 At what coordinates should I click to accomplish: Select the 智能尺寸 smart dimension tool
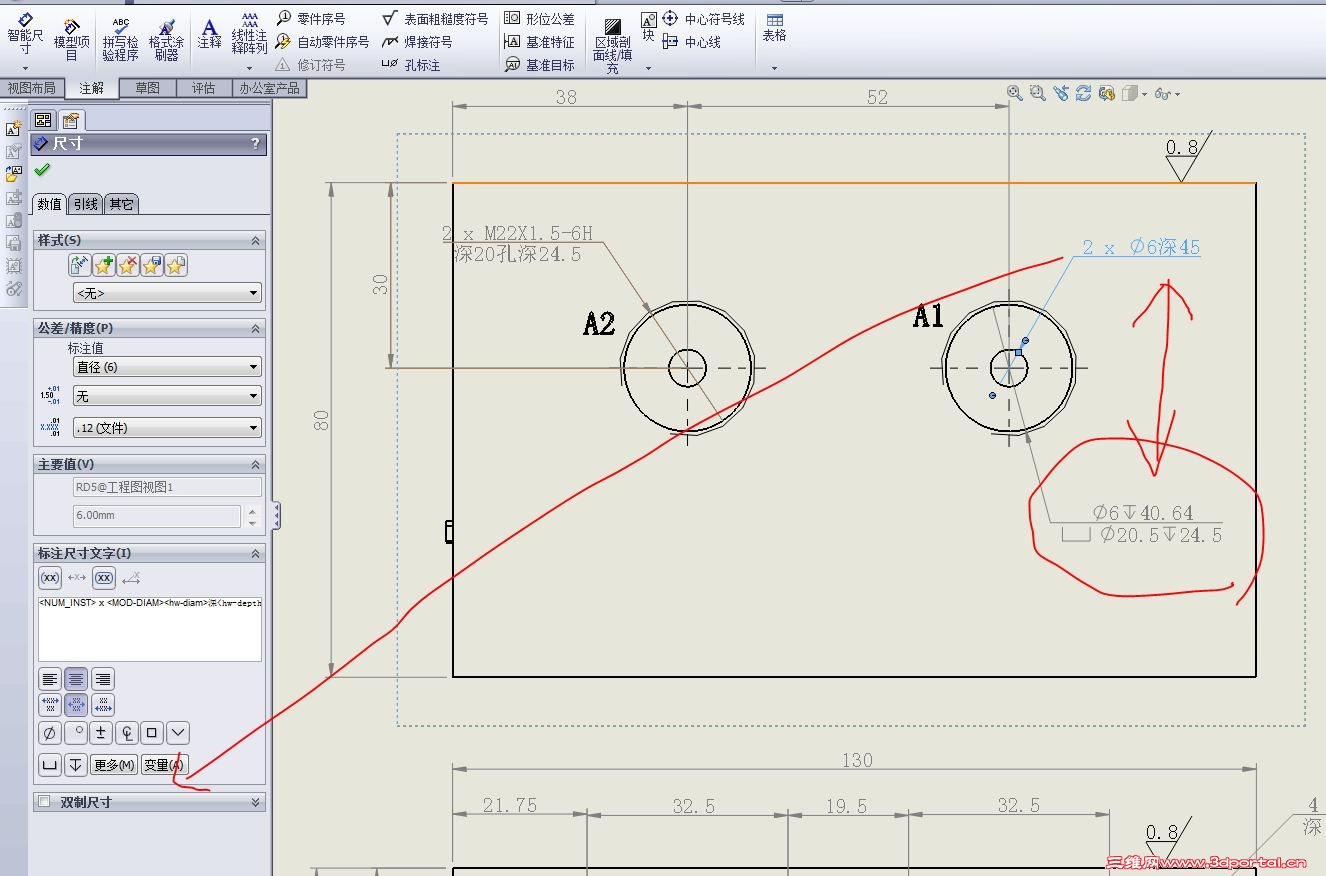tap(24, 33)
